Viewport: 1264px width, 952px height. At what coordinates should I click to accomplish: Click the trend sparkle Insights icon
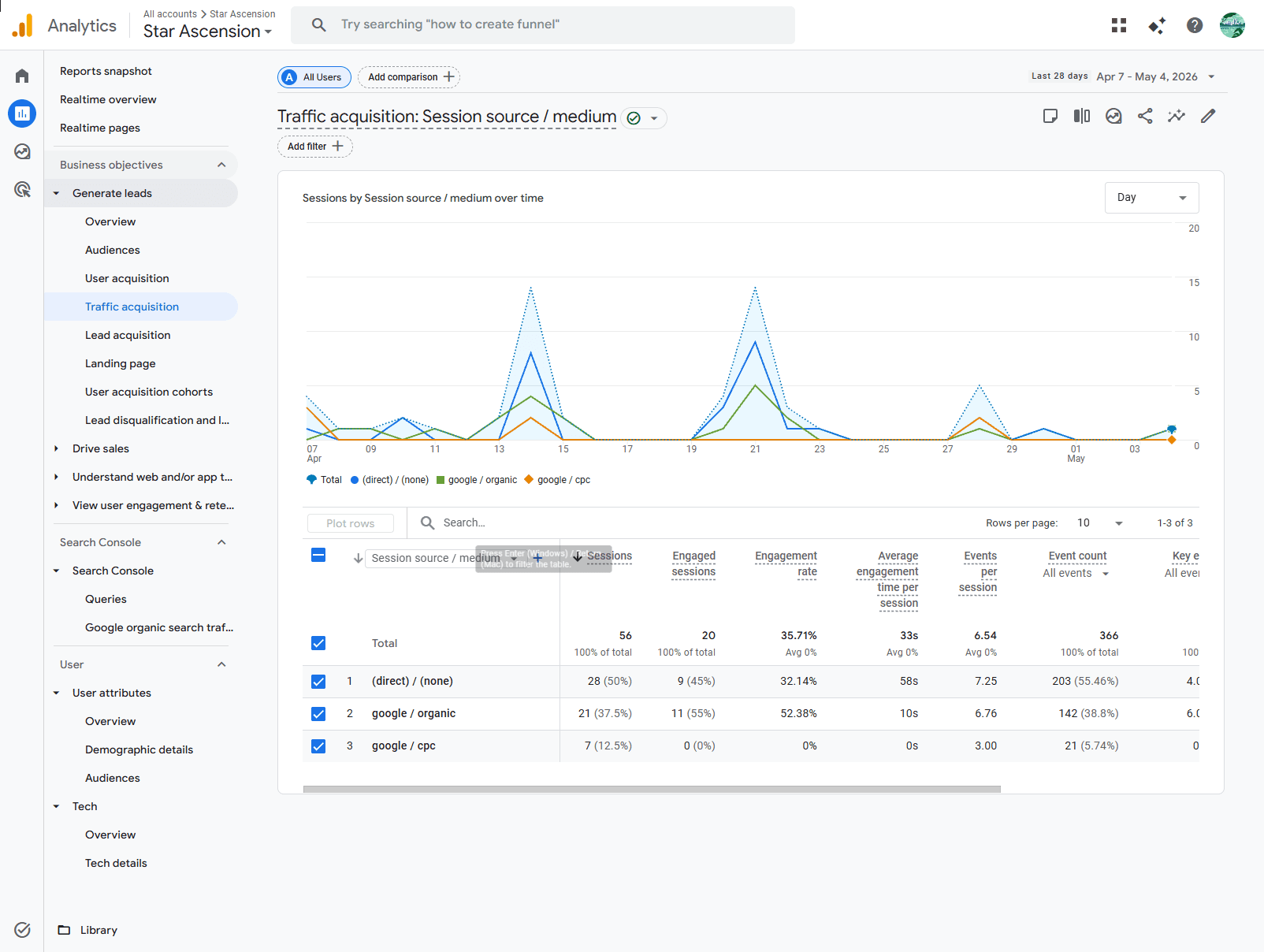1177,117
